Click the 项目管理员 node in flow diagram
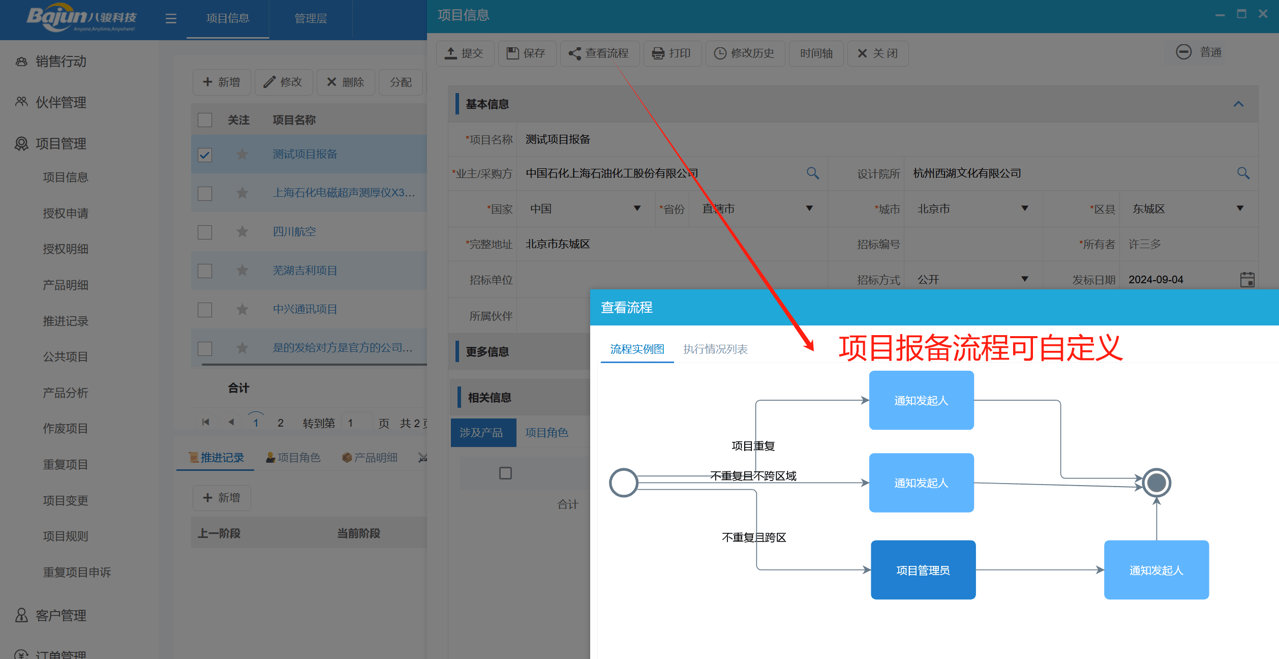Screen dimensions: 1279x659 pos(922,570)
